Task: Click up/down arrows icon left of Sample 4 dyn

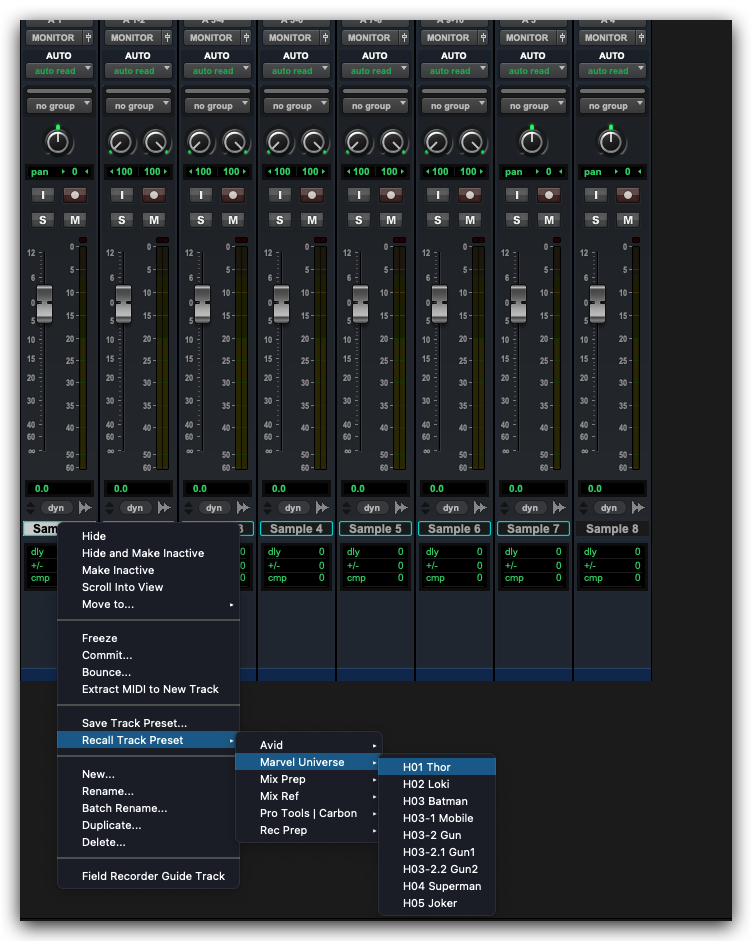Action: coord(267,508)
